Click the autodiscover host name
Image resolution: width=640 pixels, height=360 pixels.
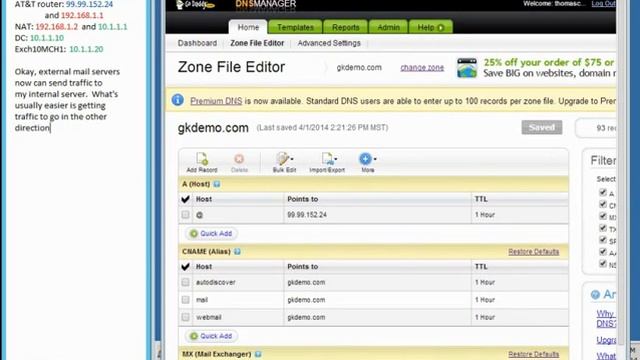click(216, 282)
